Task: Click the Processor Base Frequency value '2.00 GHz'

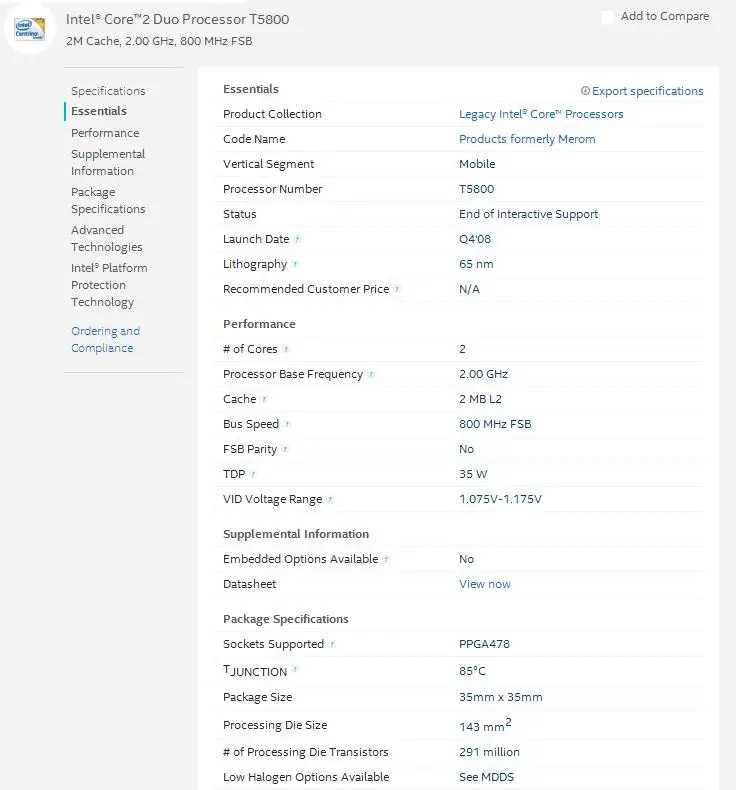Action: (483, 374)
